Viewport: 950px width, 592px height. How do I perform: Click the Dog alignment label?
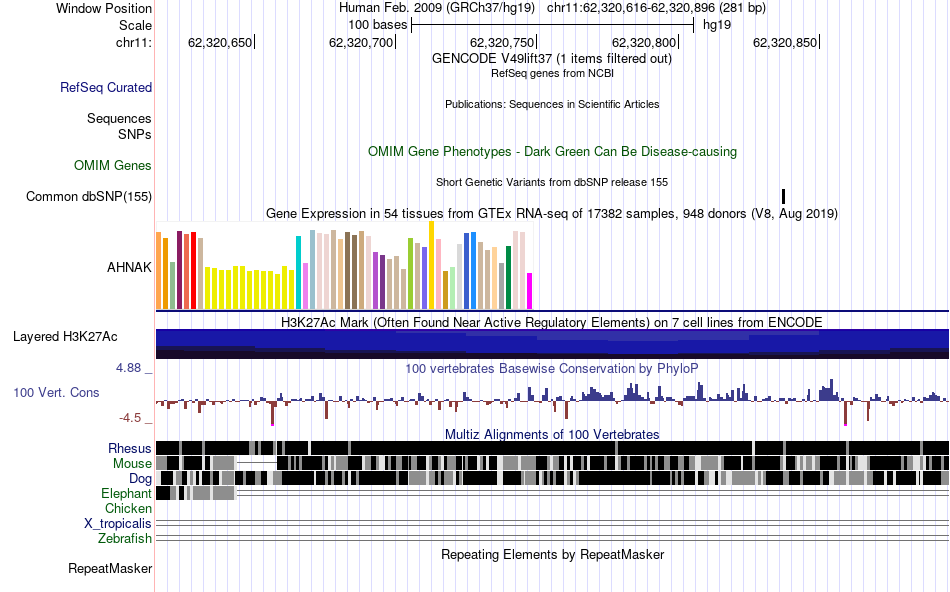(x=140, y=479)
